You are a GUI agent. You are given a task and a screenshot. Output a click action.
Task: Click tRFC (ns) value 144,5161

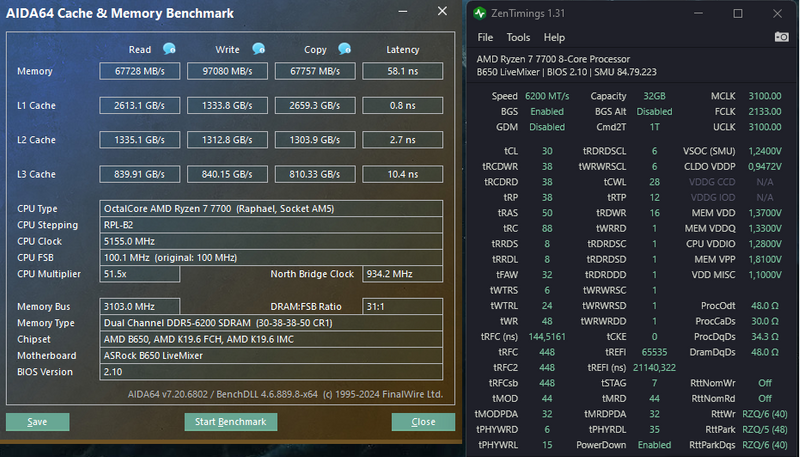click(547, 337)
